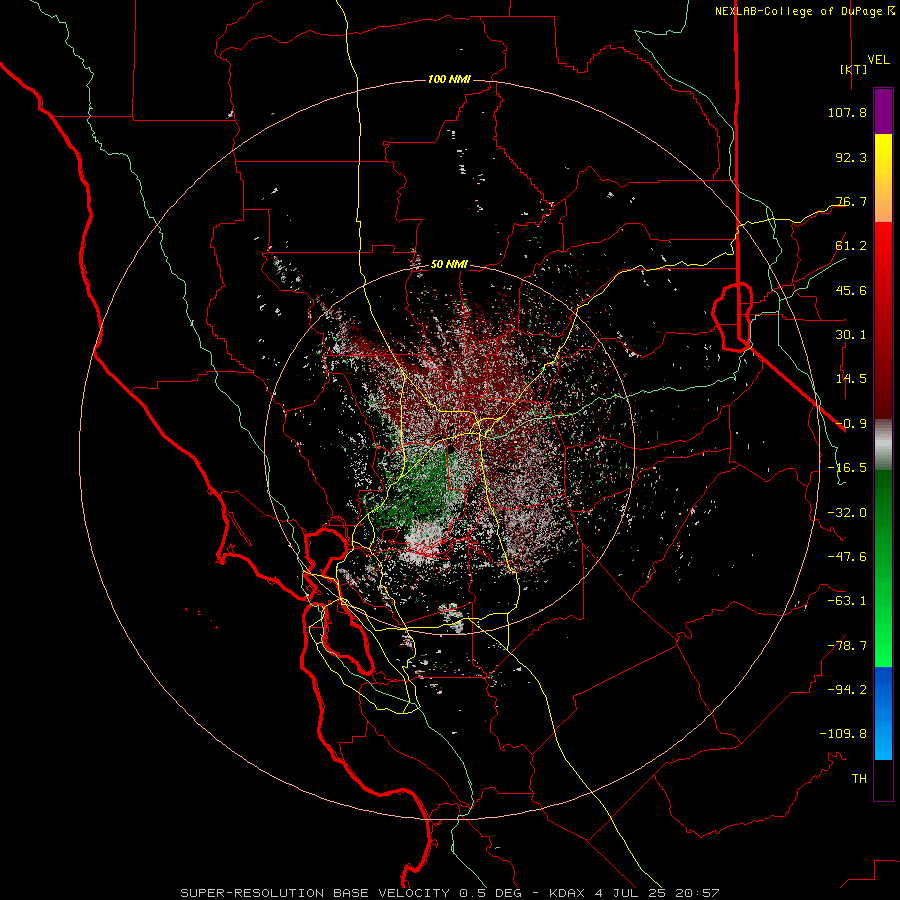Click the -94.2 velocity label
The image size is (900, 900).
point(847,690)
